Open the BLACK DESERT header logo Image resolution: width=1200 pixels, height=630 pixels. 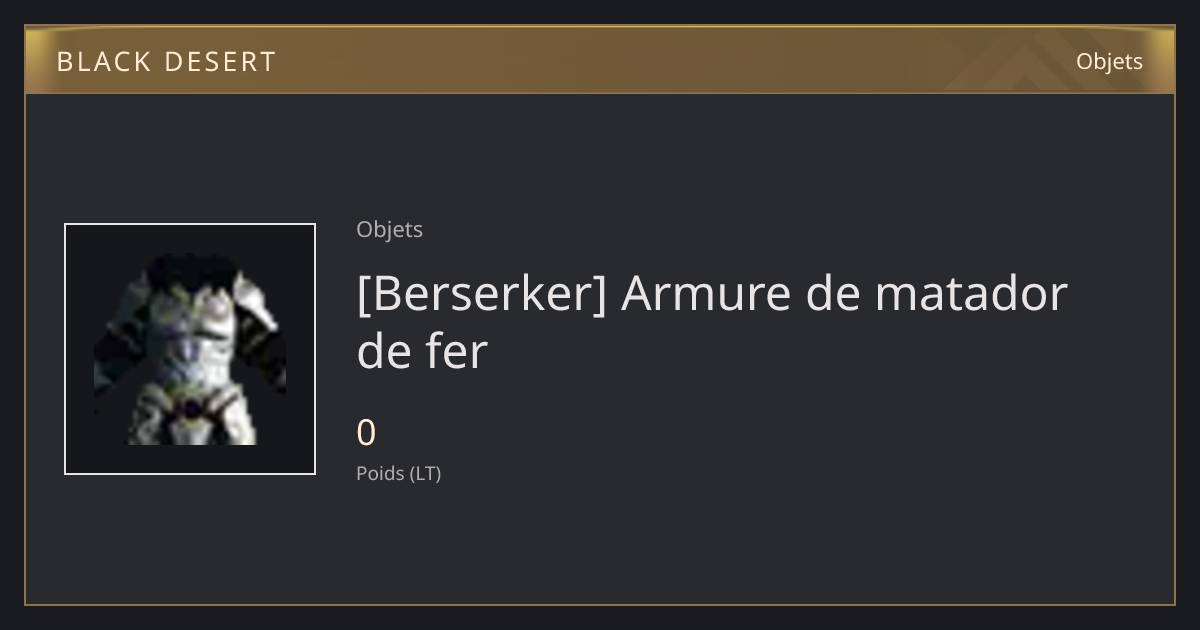point(166,62)
